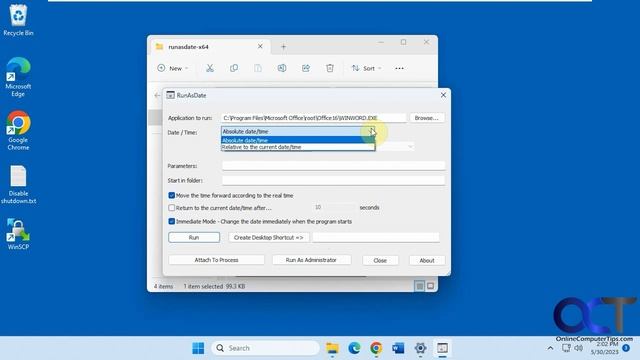This screenshot has width=640, height=360.
Task: Show hidden icons chevron in system tray
Action: tap(550, 348)
